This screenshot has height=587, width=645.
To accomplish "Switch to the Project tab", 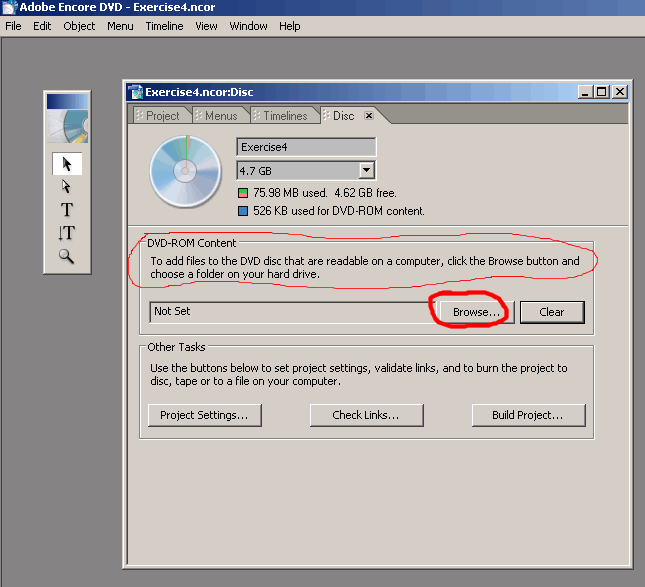I will [x=161, y=116].
